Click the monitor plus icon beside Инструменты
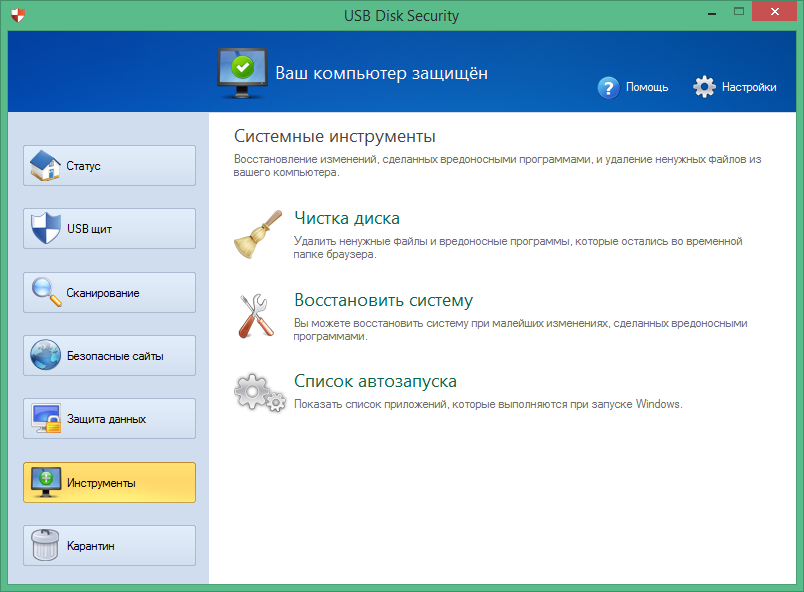The height and width of the screenshot is (592, 804). tap(46, 482)
